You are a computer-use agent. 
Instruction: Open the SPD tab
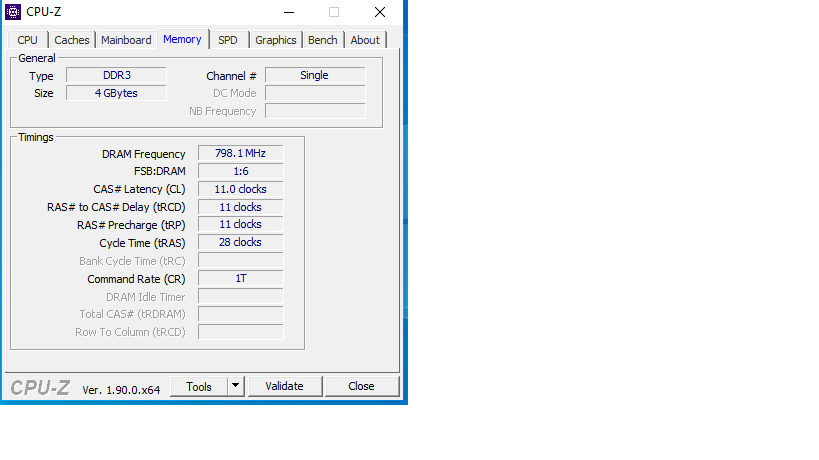pos(228,40)
